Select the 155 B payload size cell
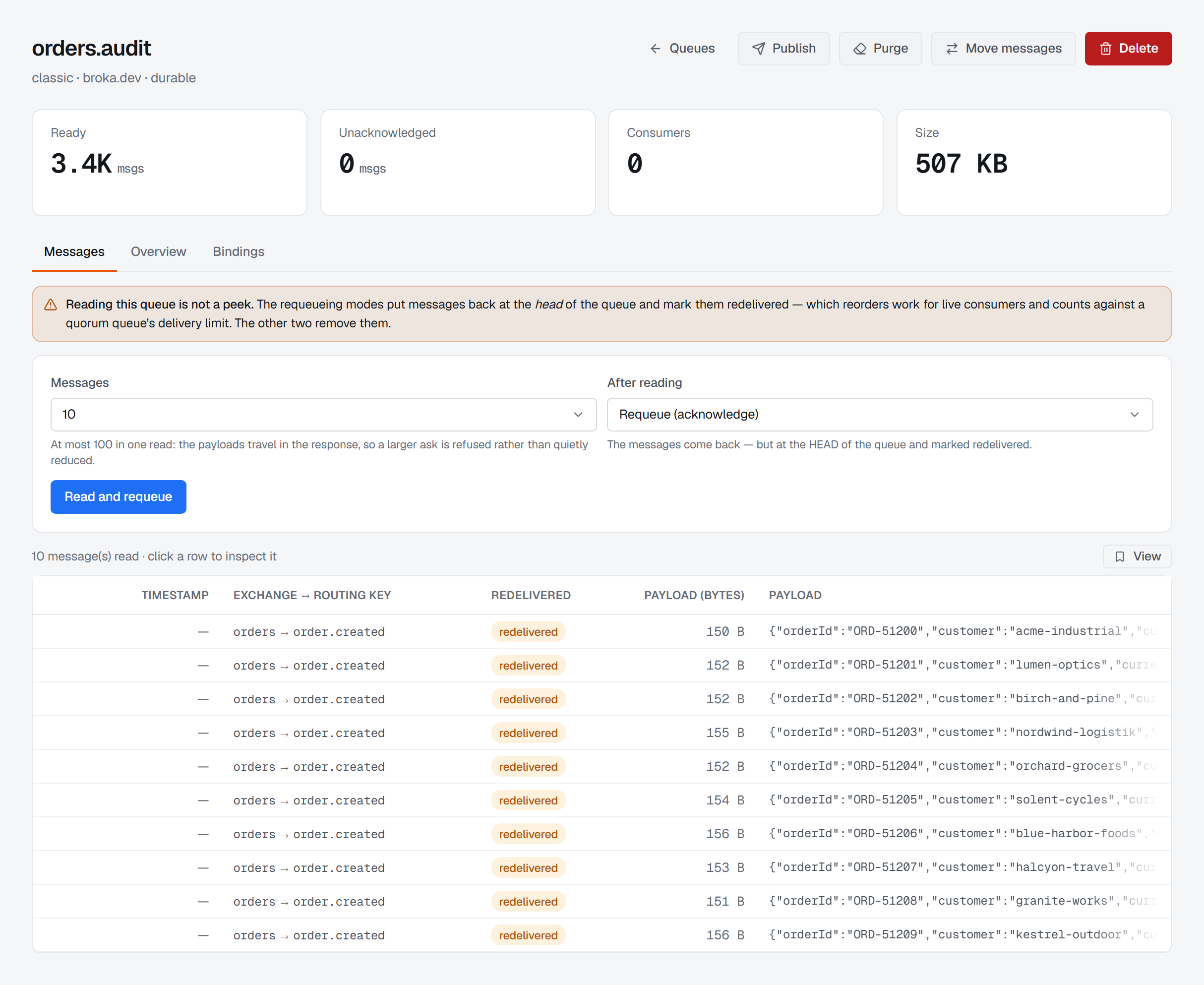The width and height of the screenshot is (1204, 985). tap(724, 733)
